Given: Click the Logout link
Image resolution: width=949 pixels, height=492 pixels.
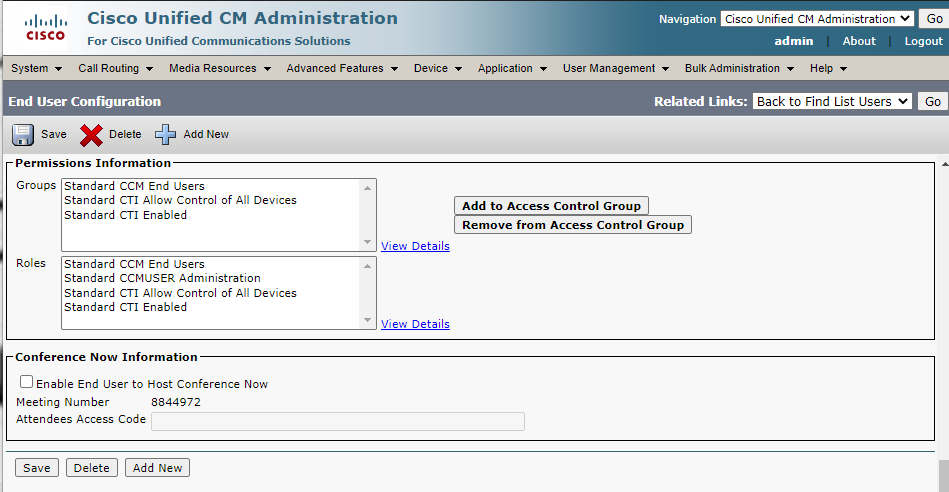Looking at the screenshot, I should 923,41.
